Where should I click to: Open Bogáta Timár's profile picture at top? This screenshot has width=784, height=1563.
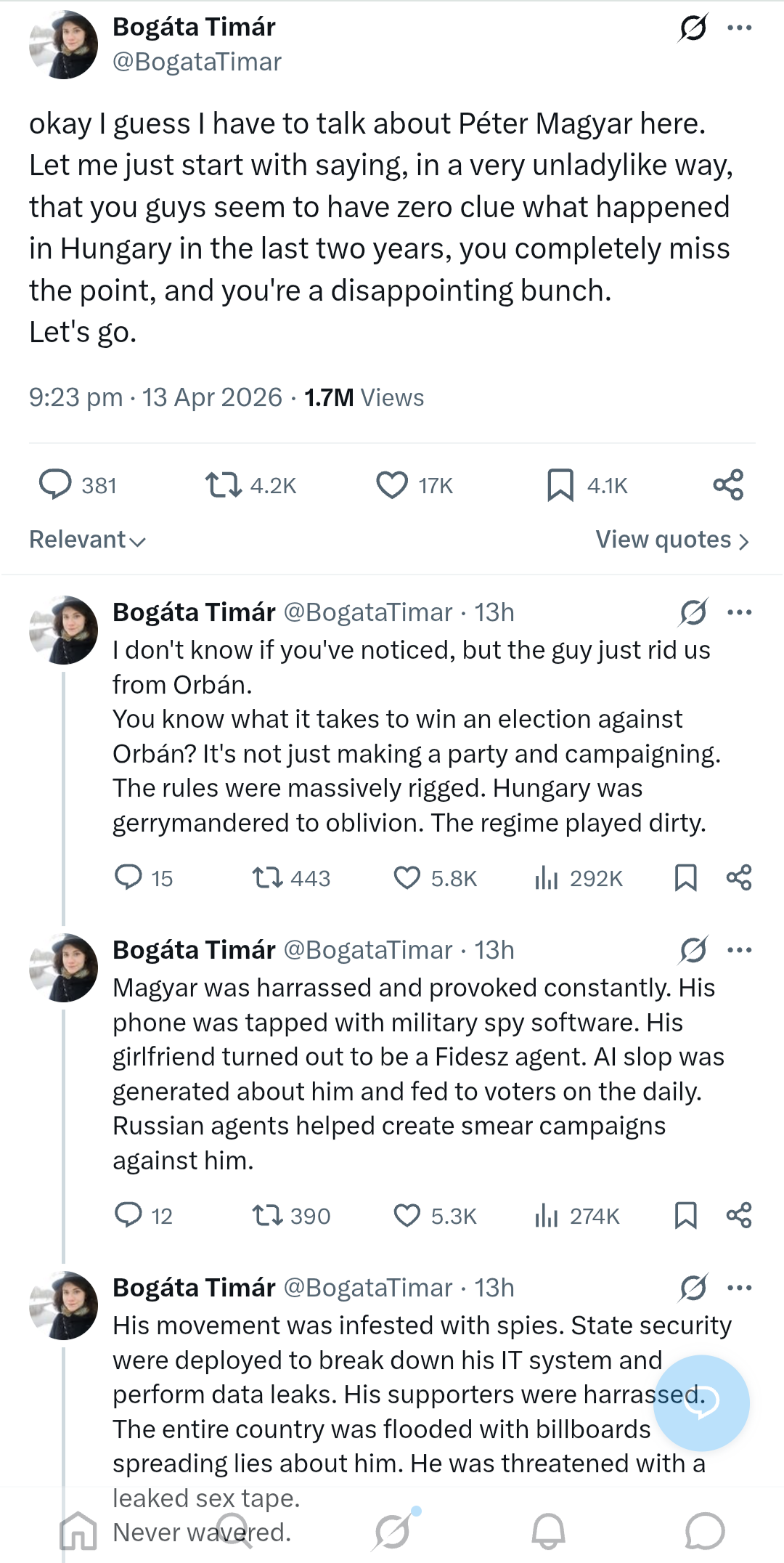[x=63, y=45]
